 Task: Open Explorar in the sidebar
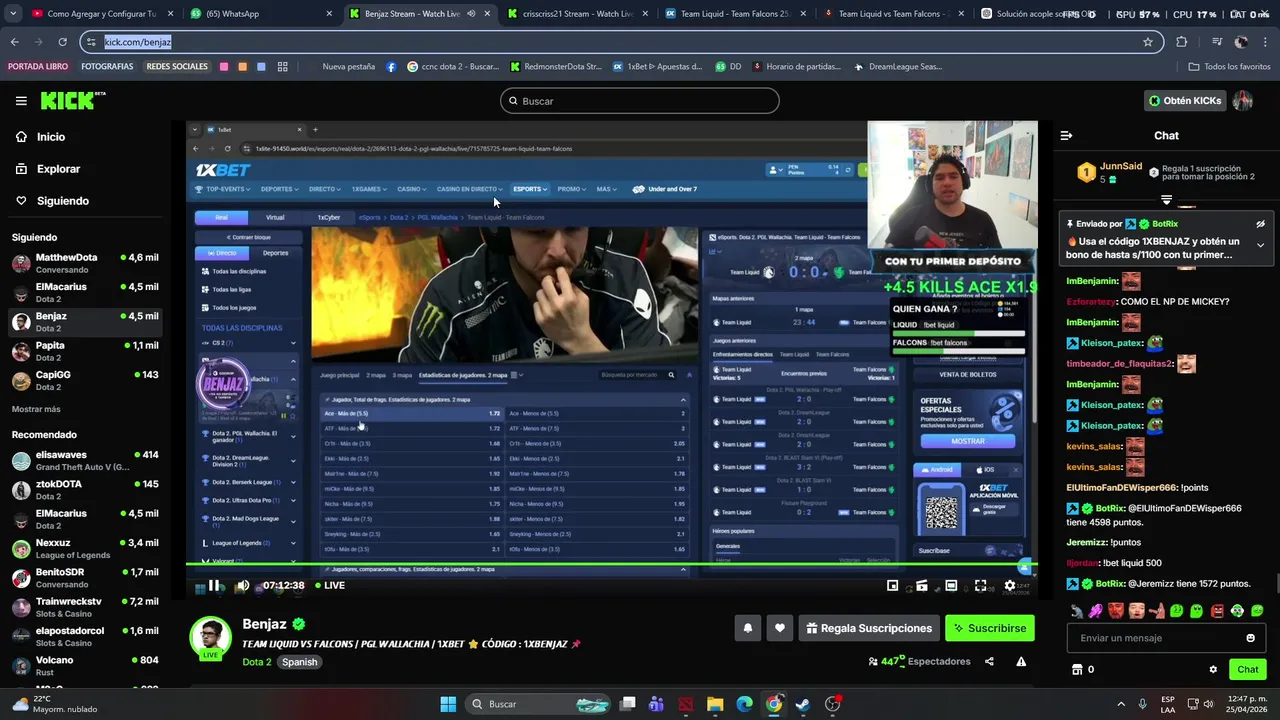pos(58,169)
